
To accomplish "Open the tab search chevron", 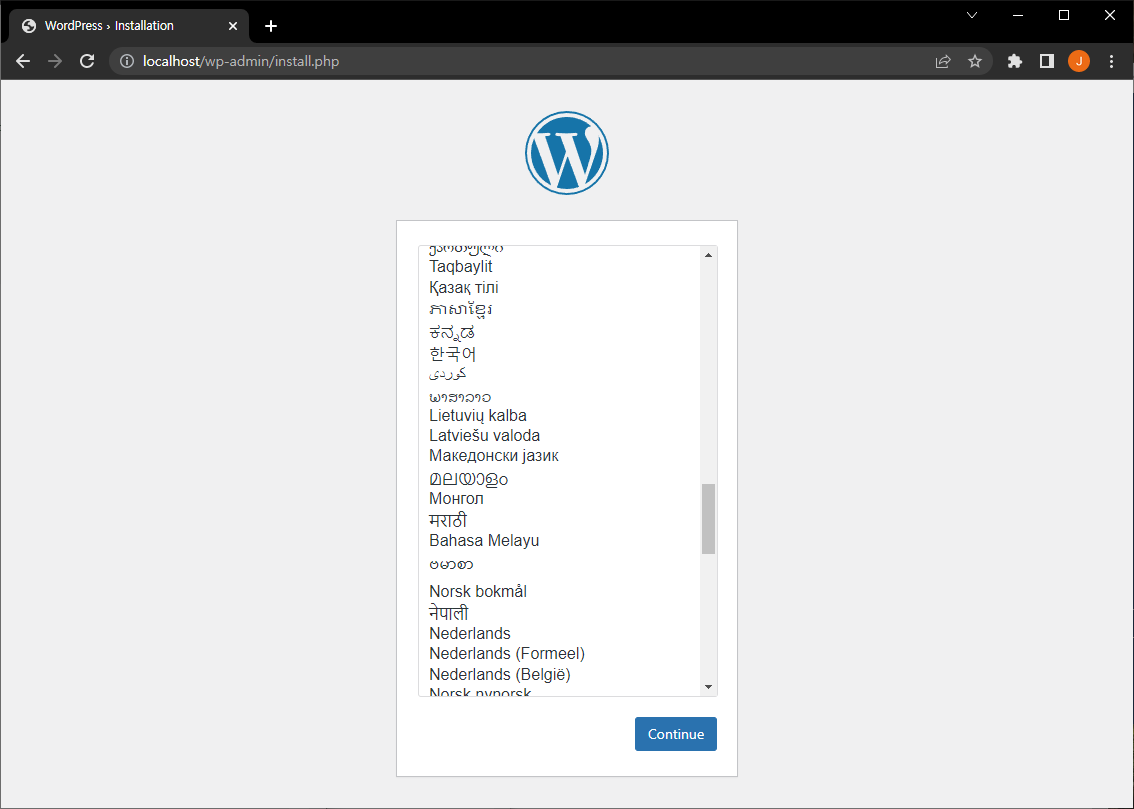I will pyautogui.click(x=972, y=15).
